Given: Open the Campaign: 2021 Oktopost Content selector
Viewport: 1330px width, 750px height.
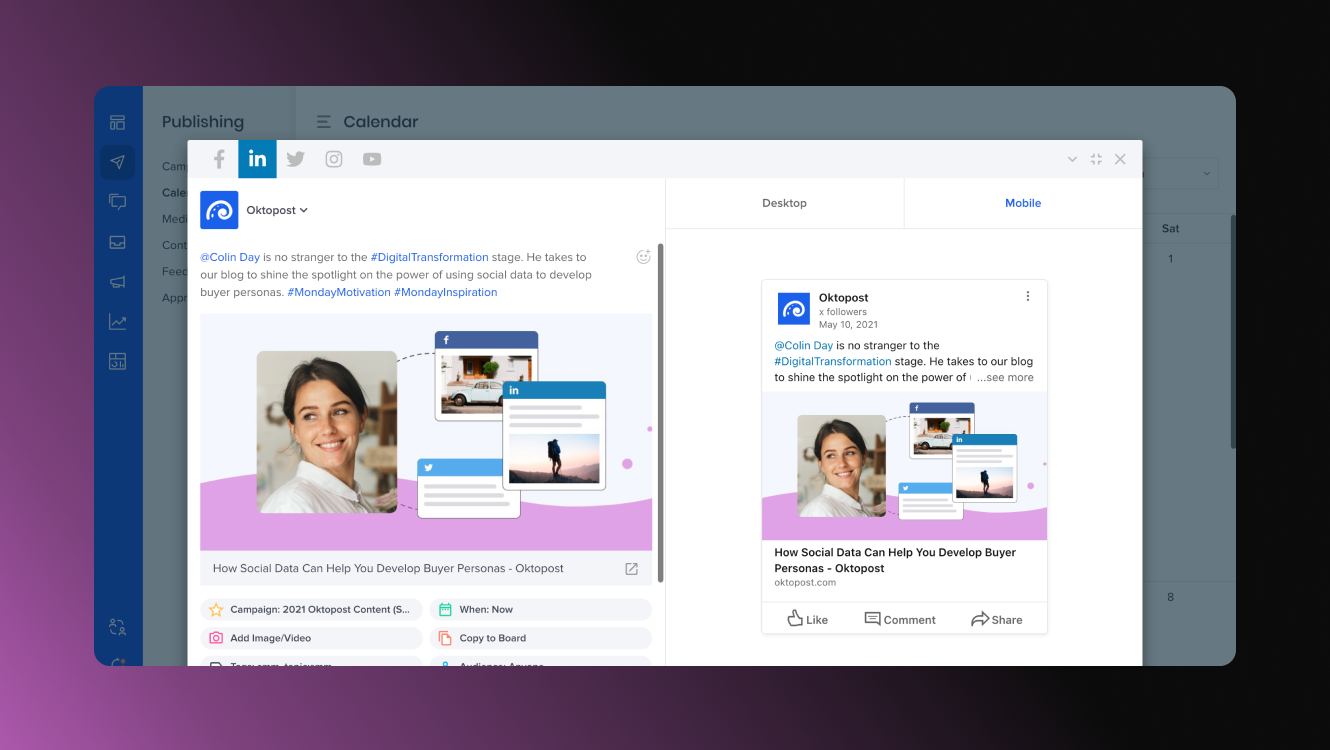Looking at the screenshot, I should [311, 609].
